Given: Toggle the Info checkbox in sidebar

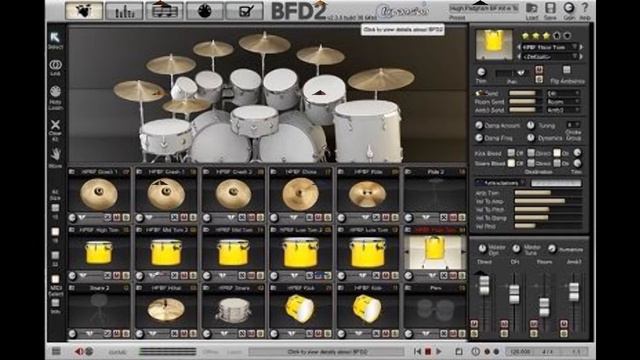Looking at the screenshot, I should 55,302.
